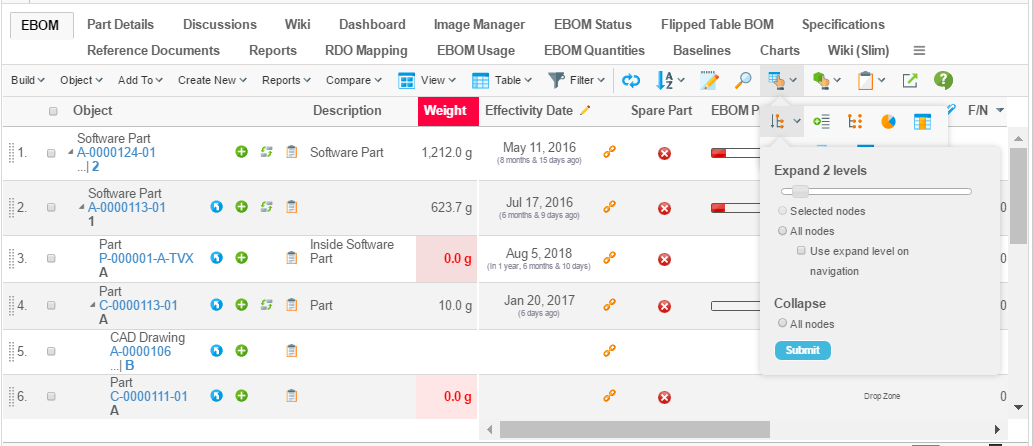Expand the Create New dropdown menu
This screenshot has width=1033, height=446.
click(213, 80)
